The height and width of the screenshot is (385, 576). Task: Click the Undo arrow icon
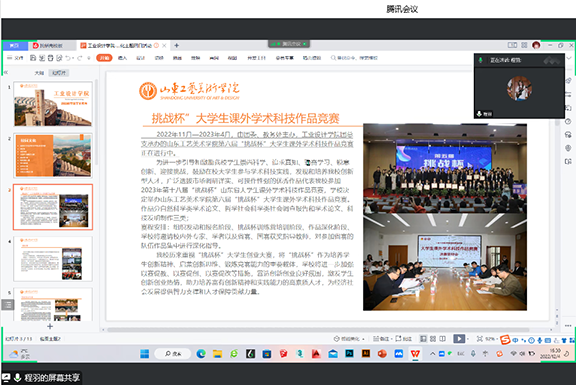(x=68, y=58)
